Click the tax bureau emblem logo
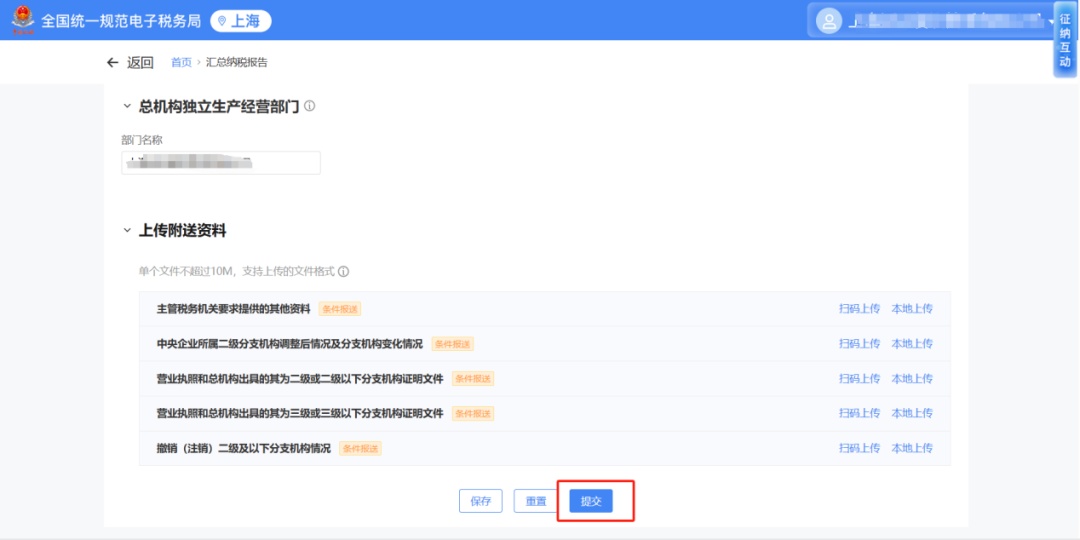The image size is (1080, 540). click(x=22, y=19)
